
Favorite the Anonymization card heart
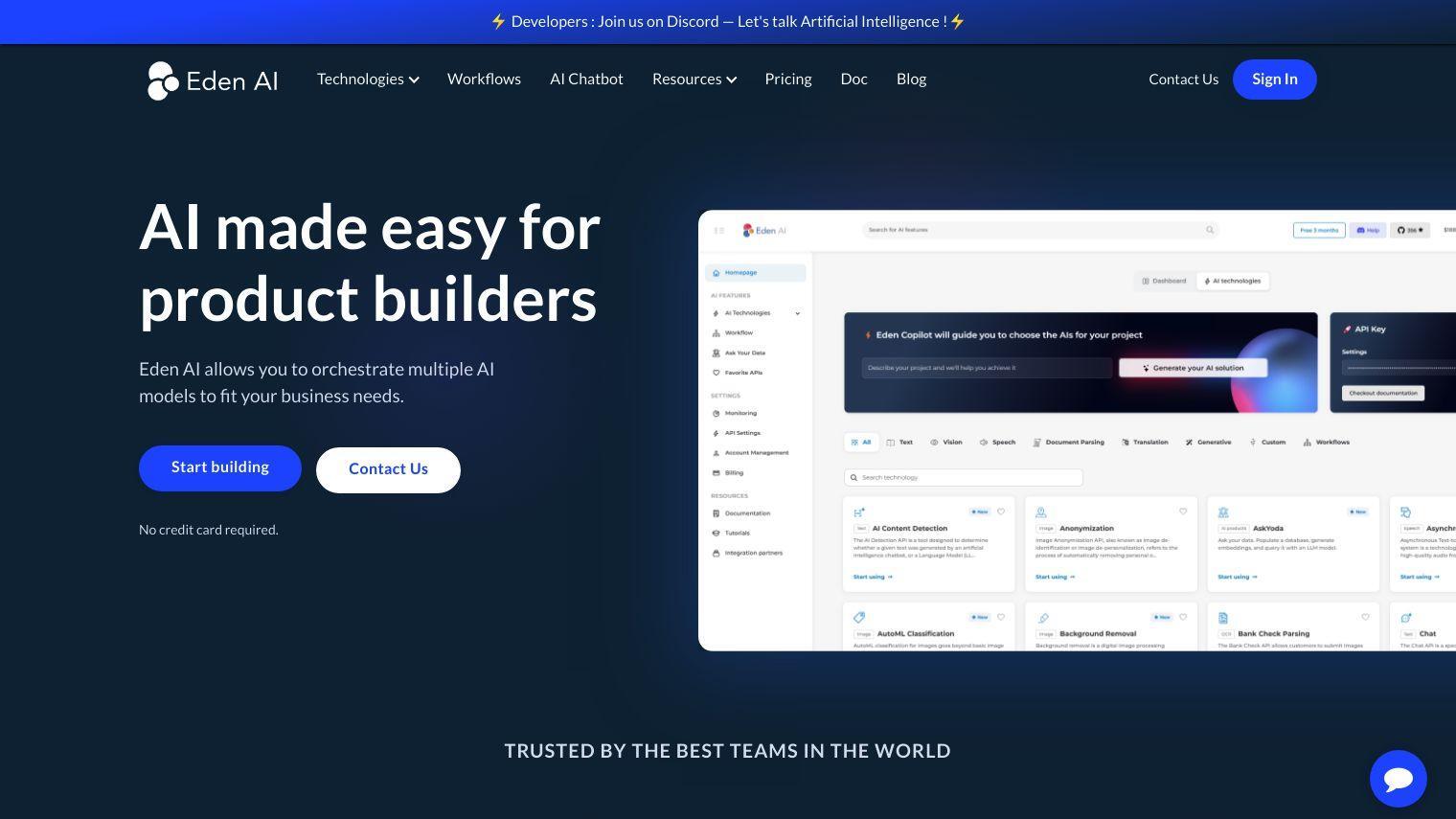click(x=1183, y=512)
